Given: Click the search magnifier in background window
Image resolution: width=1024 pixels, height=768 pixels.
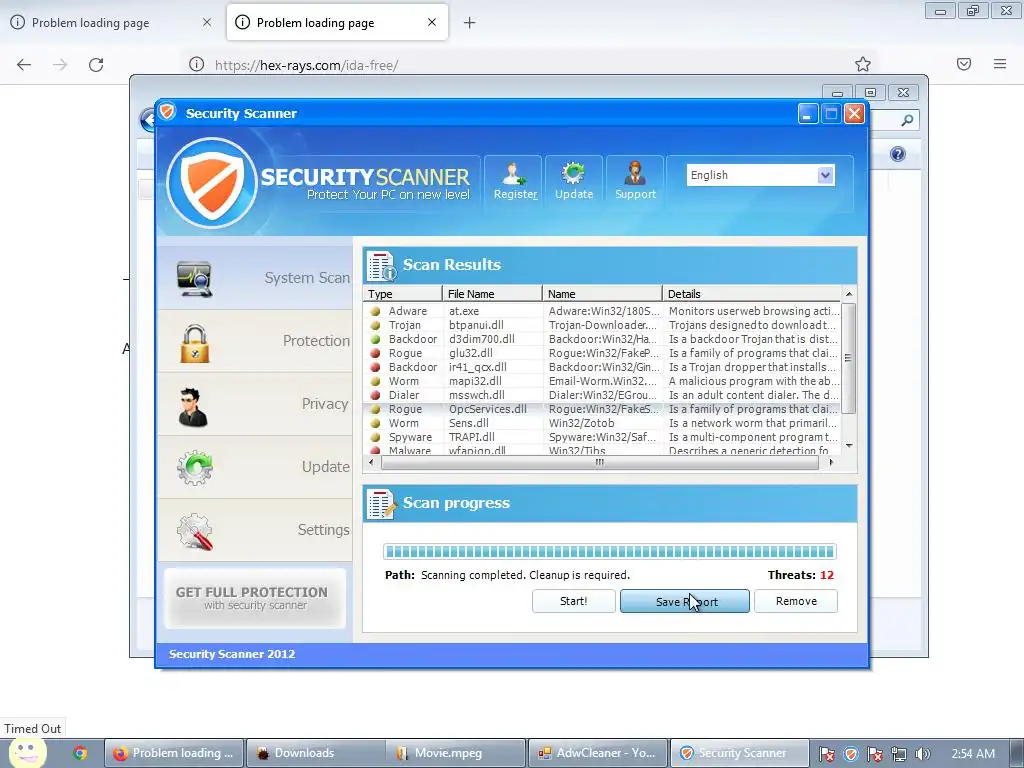Looking at the screenshot, I should tap(907, 120).
